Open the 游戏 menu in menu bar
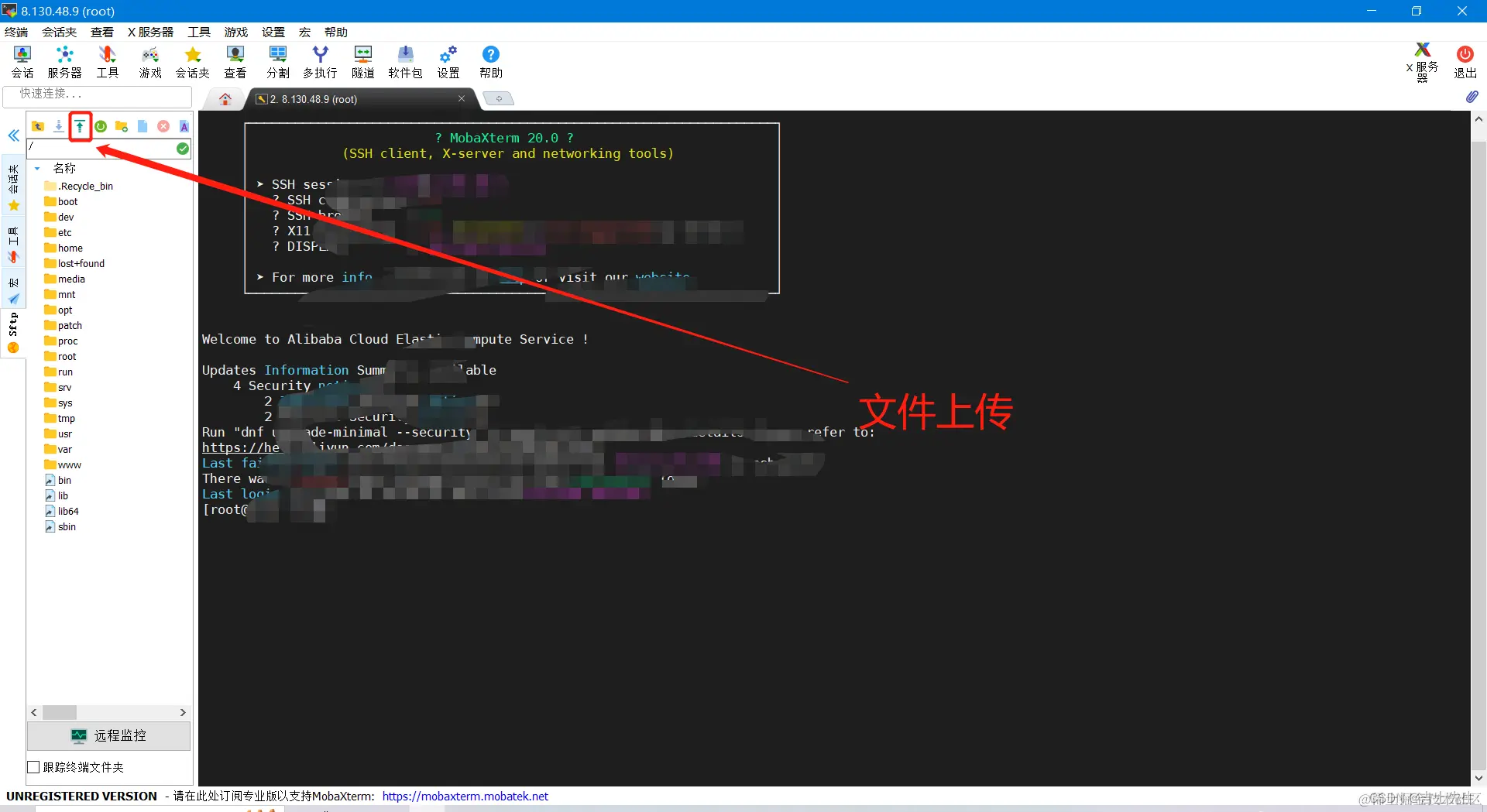1487x812 pixels. [236, 32]
